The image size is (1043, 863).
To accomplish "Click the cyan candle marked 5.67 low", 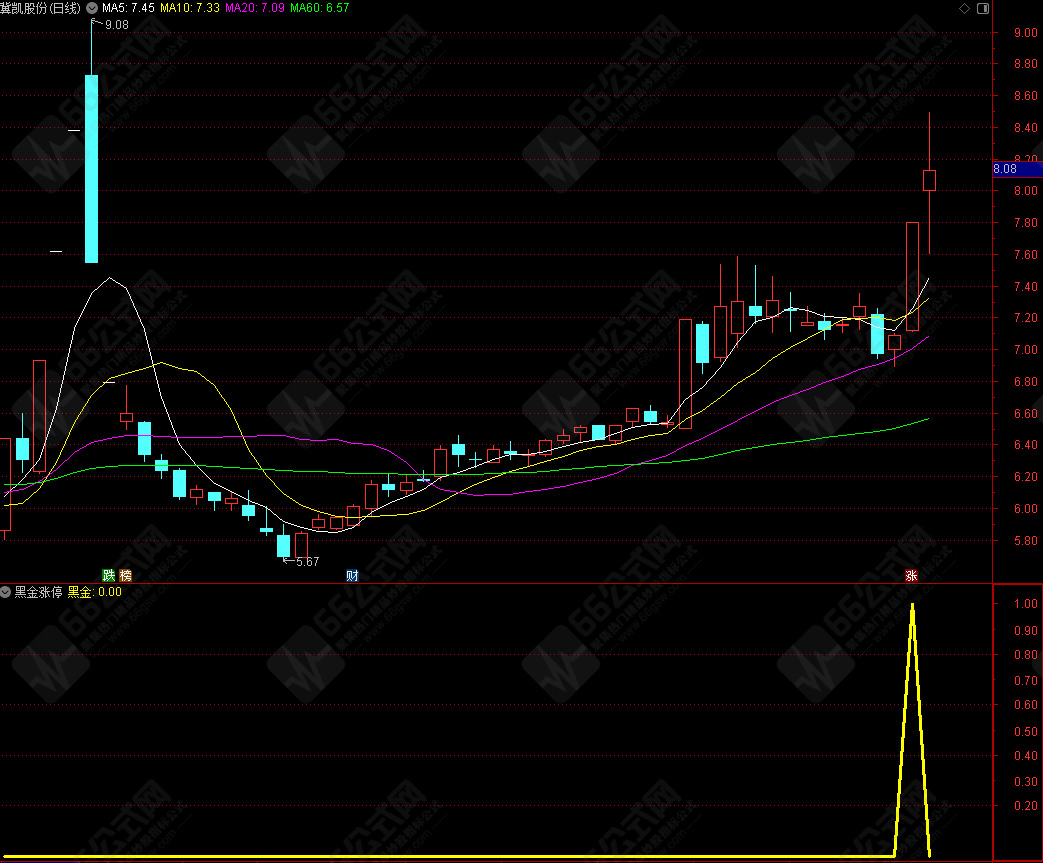I will pos(283,546).
